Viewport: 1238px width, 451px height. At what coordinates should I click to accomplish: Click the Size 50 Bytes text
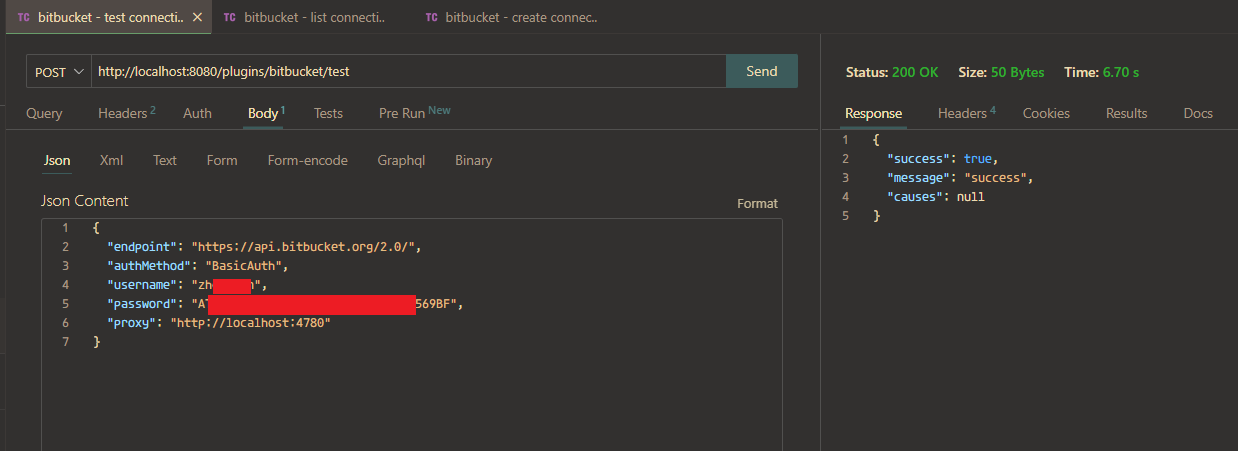pos(1001,72)
